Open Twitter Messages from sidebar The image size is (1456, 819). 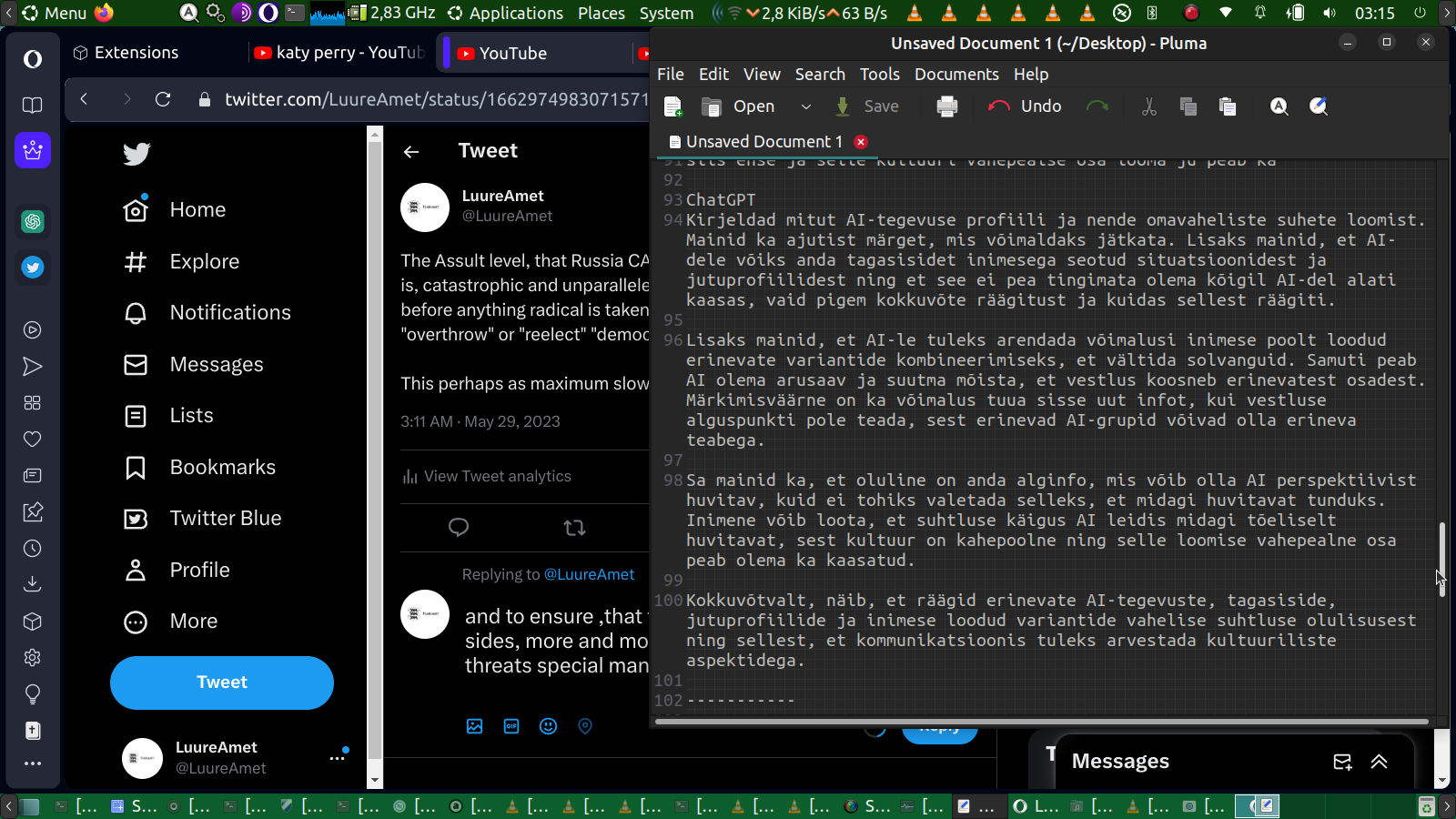coord(194,365)
